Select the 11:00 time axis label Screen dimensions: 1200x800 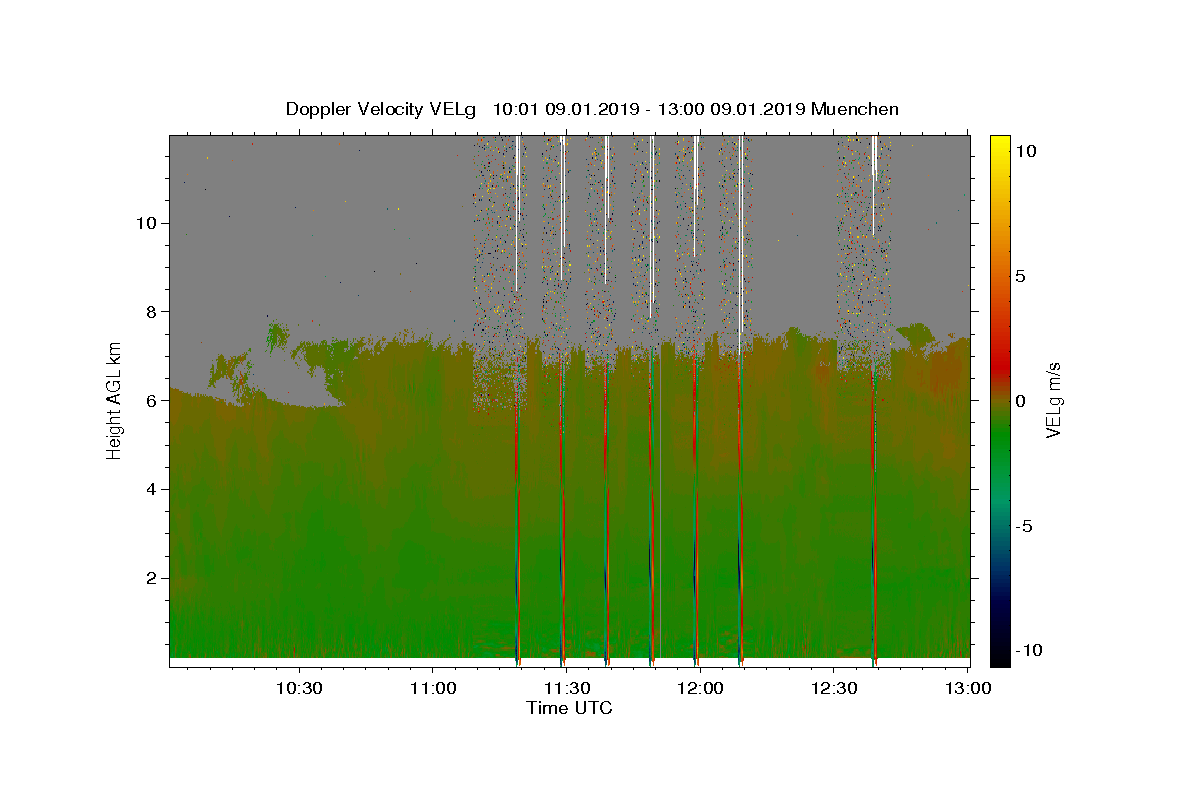click(x=432, y=688)
